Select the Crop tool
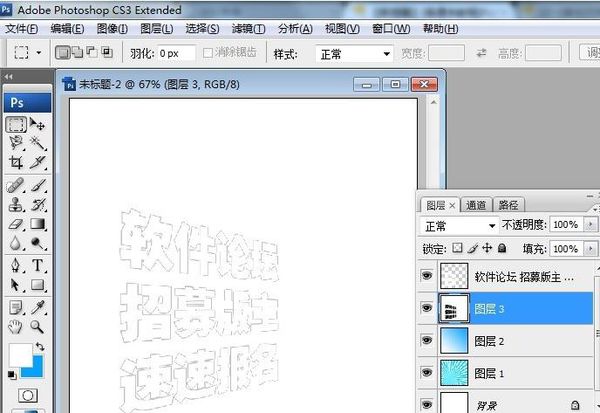Screen dimensions: 600x413 [x=16, y=162]
